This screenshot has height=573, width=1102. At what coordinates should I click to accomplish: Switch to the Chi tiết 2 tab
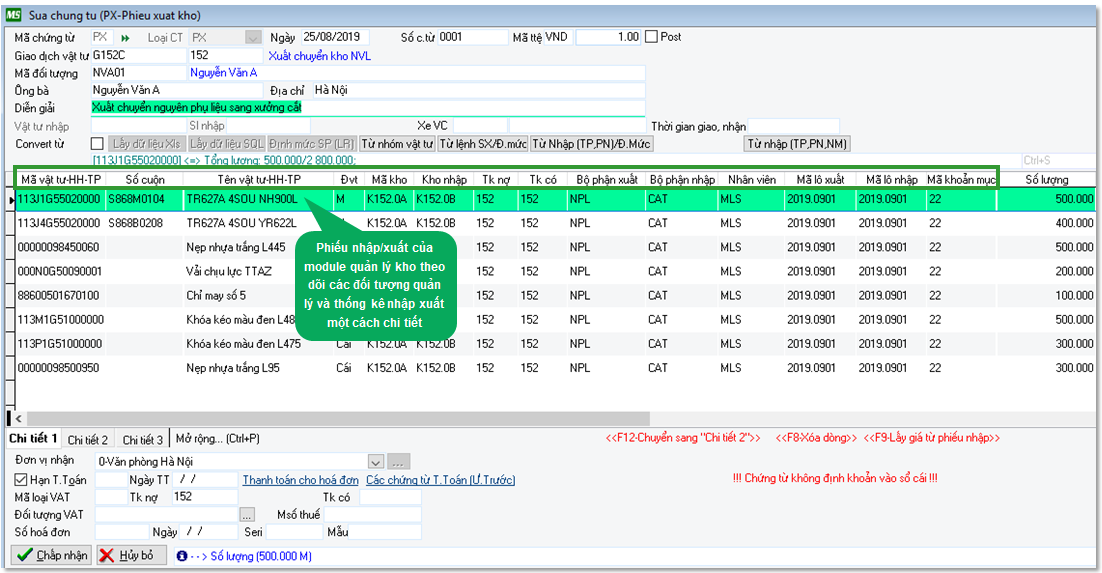[88, 439]
